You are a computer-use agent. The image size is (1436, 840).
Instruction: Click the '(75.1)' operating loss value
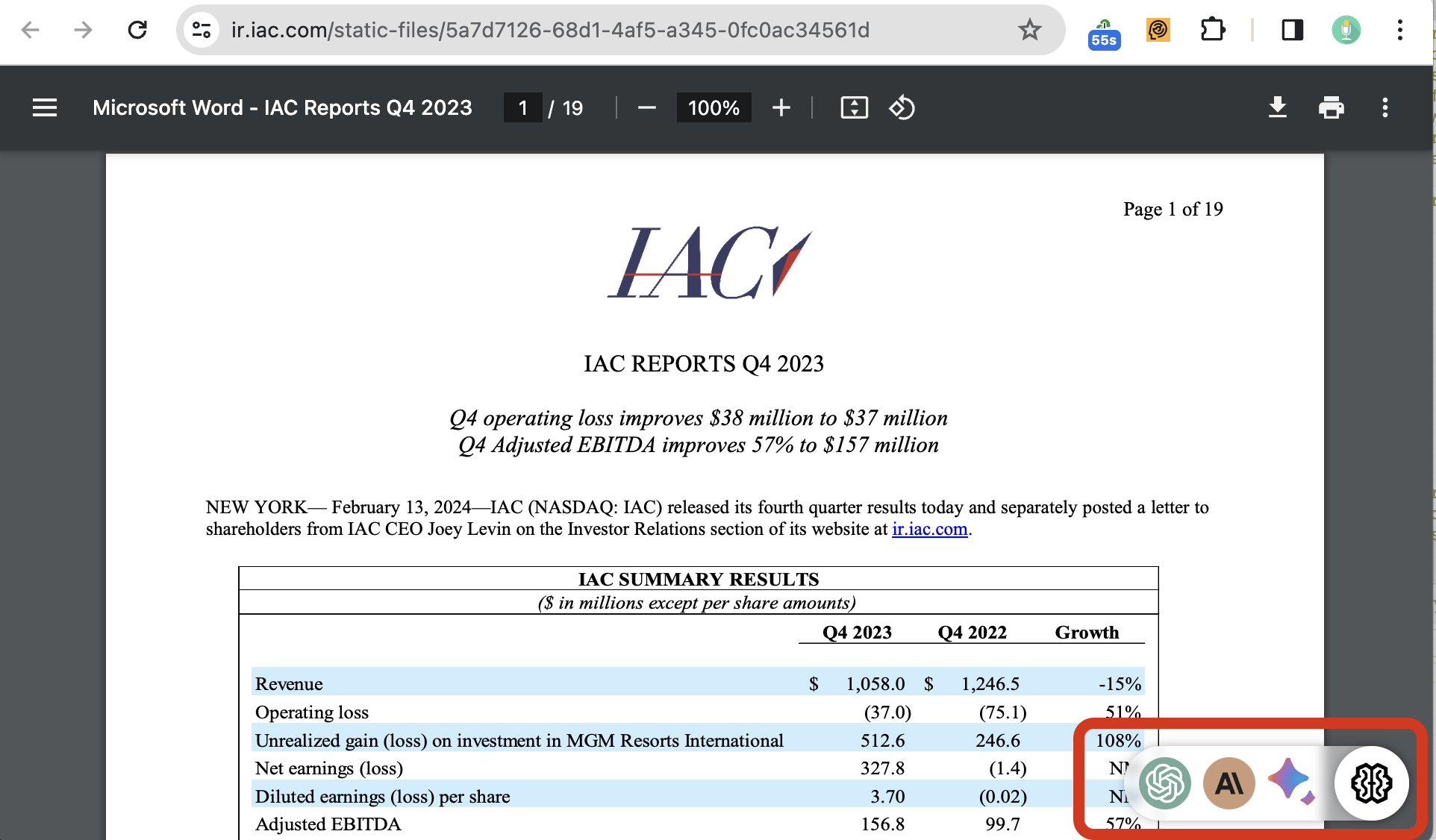pos(1002,712)
